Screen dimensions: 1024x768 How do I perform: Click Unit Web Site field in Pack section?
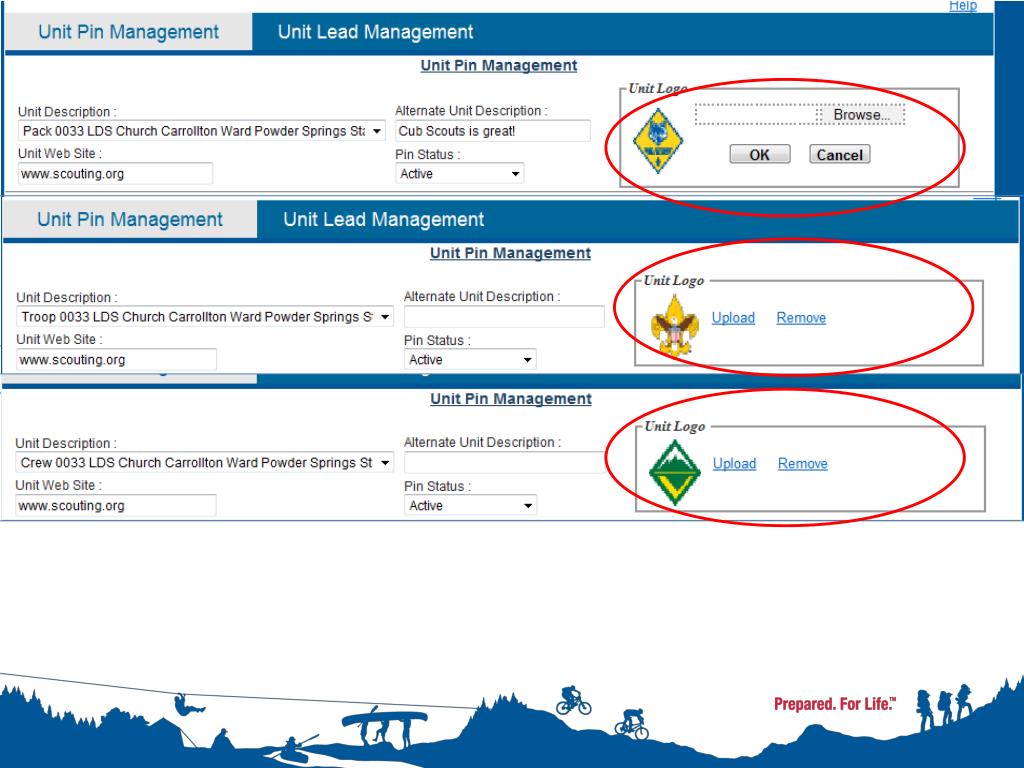click(116, 174)
